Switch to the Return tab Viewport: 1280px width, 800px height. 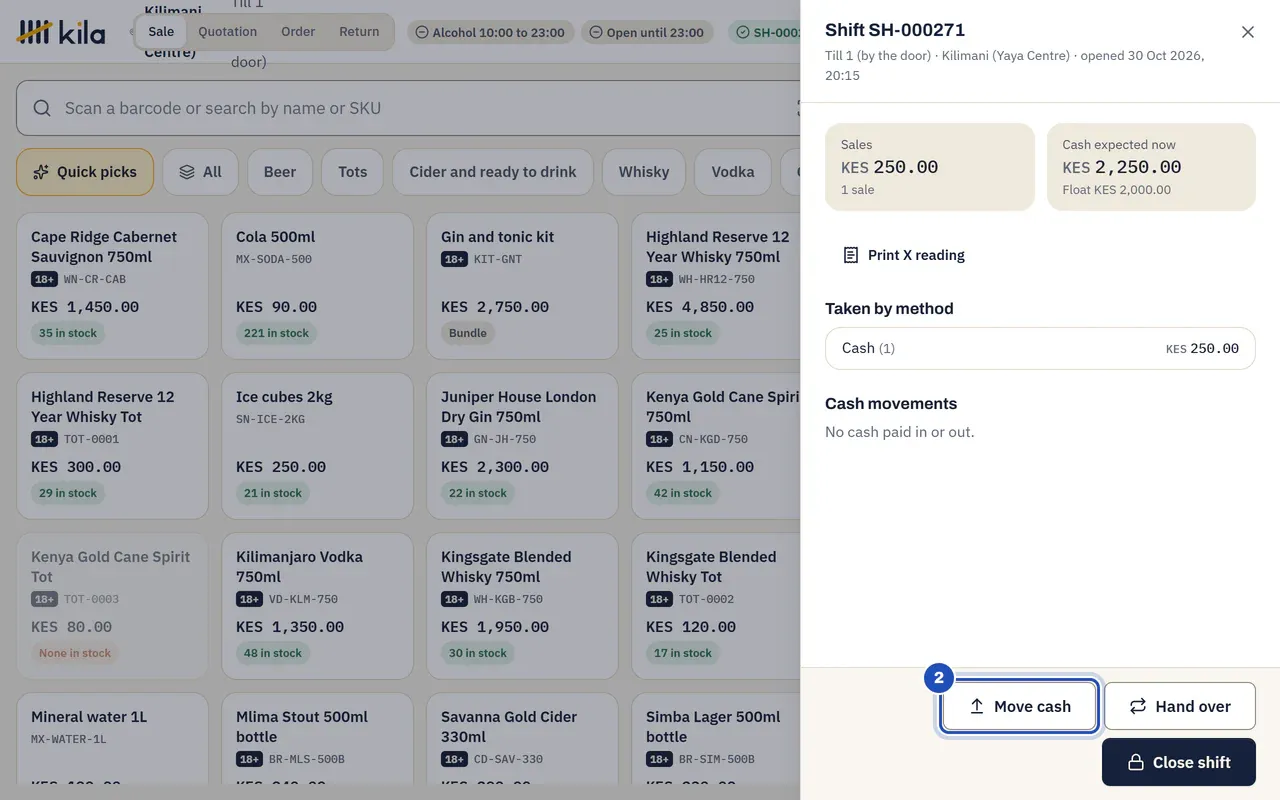coord(359,31)
